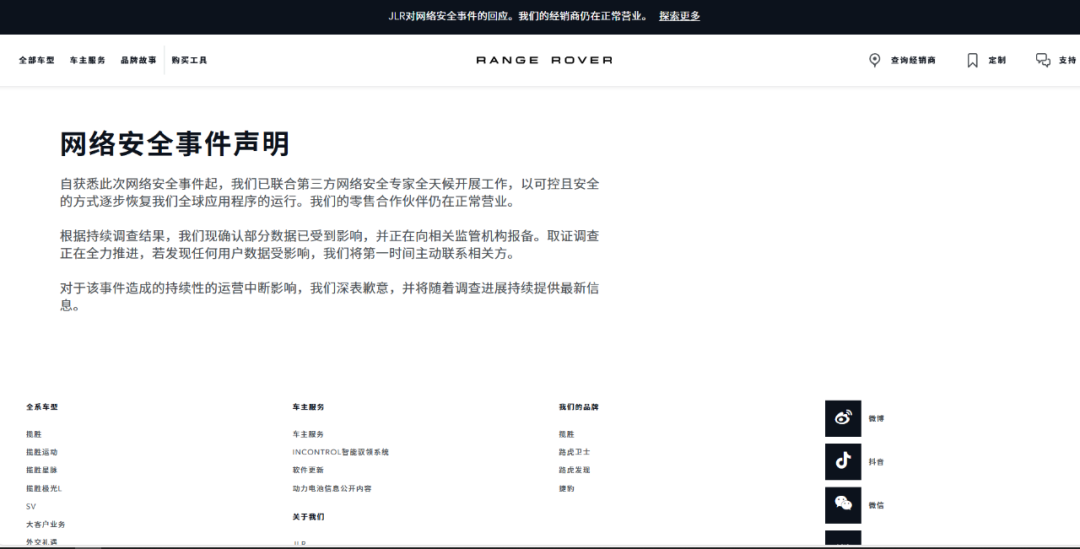Open the 揽胜运动 footer link
This screenshot has height=549, width=1080.
pyautogui.click(x=42, y=452)
